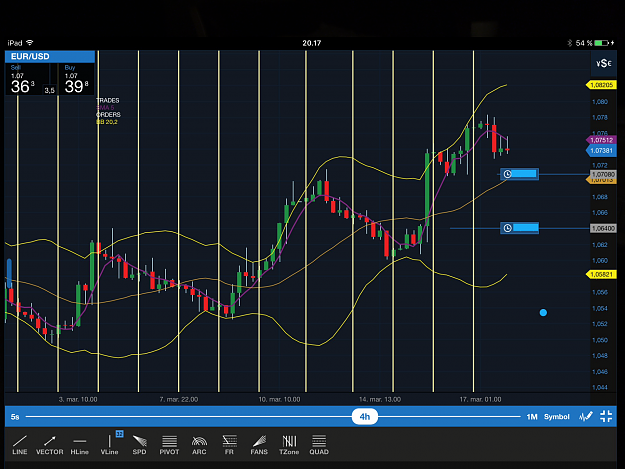Select the ARC drawing tool

pos(199,445)
